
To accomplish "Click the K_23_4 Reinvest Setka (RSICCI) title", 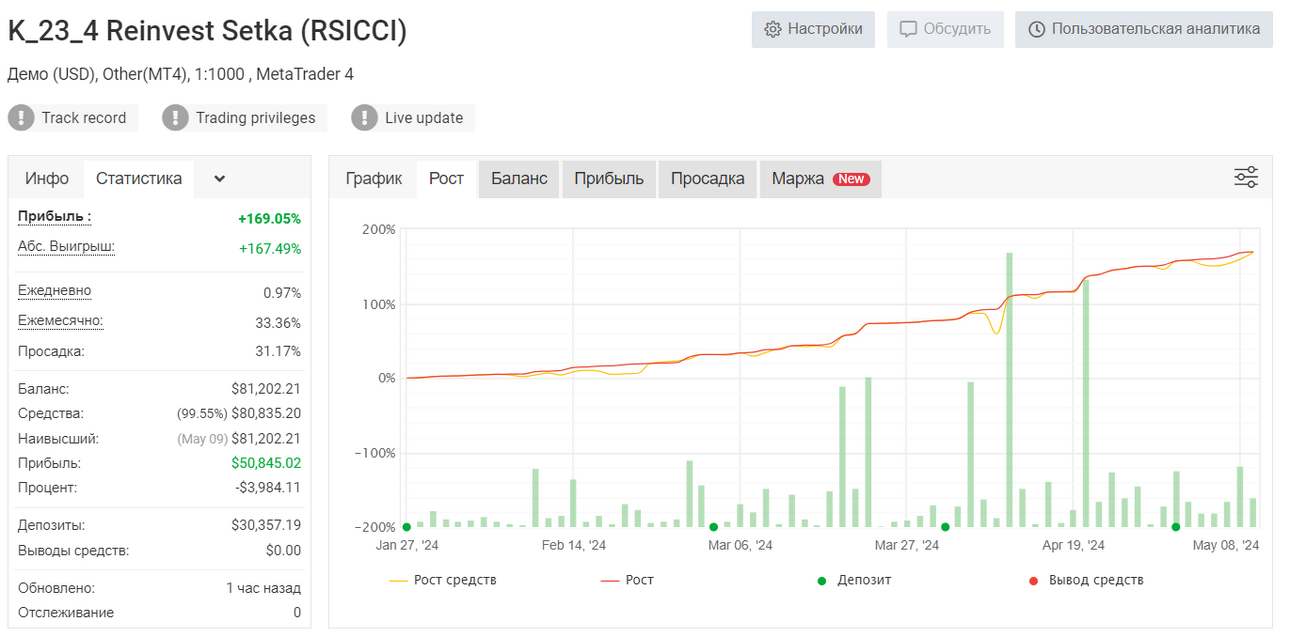I will 207,31.
